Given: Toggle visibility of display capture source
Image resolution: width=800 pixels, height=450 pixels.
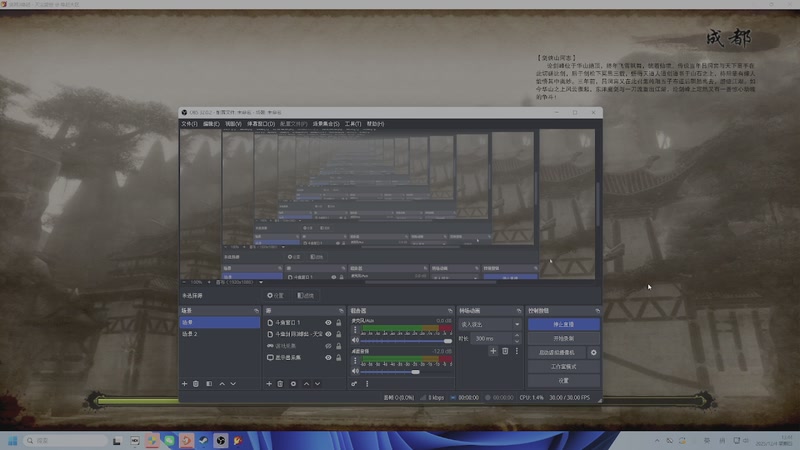Looking at the screenshot, I should 328,358.
